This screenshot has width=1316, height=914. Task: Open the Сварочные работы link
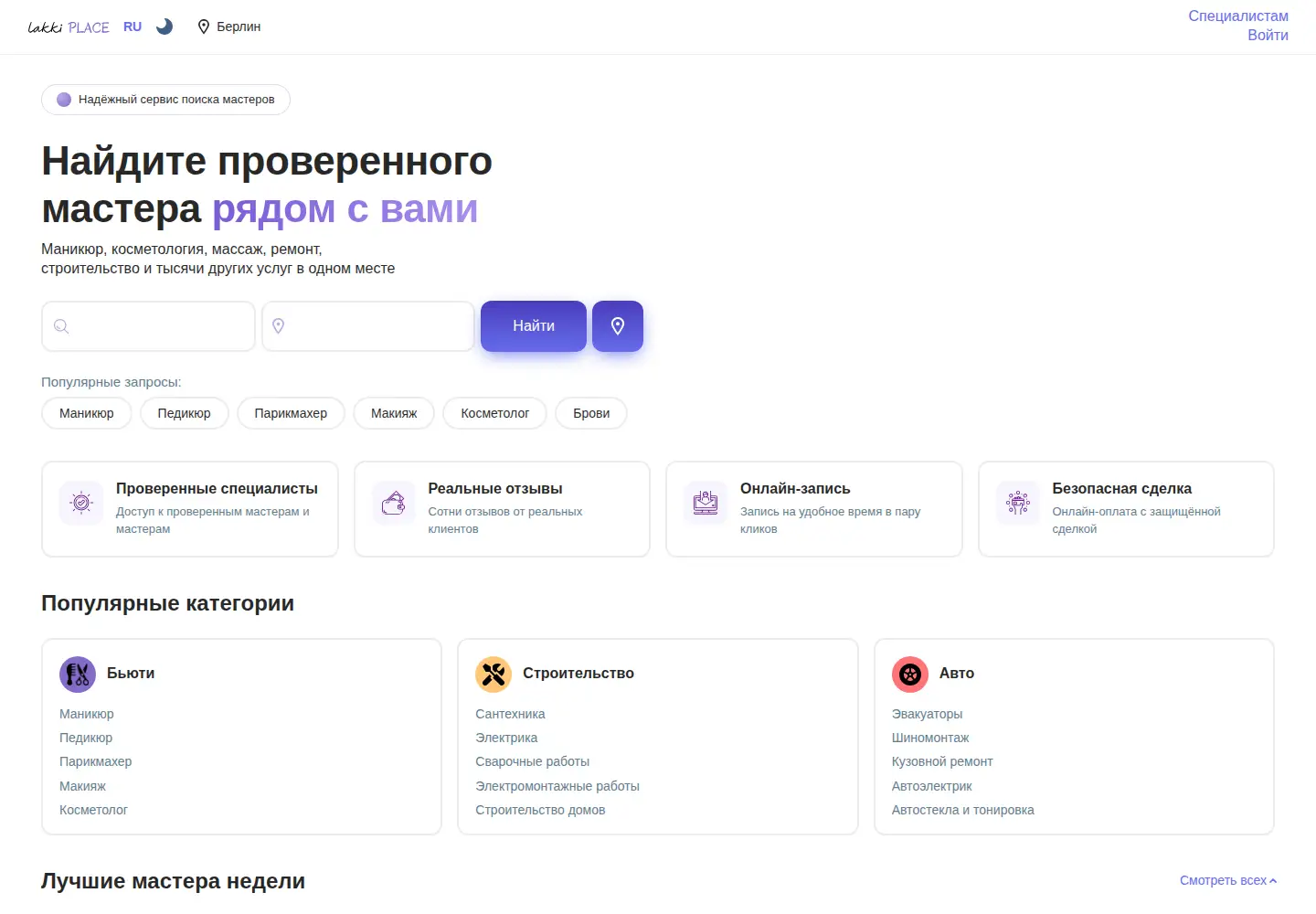pos(532,761)
